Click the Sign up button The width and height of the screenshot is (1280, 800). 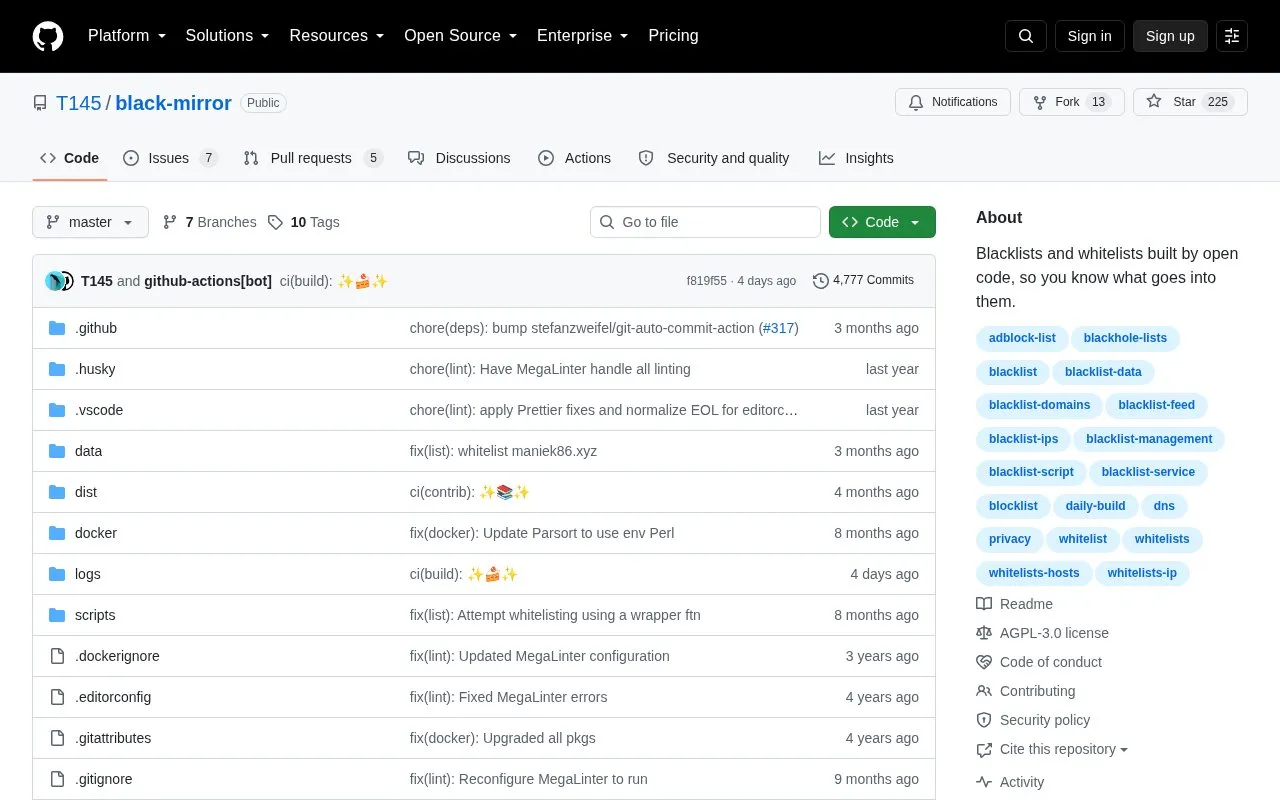1170,36
